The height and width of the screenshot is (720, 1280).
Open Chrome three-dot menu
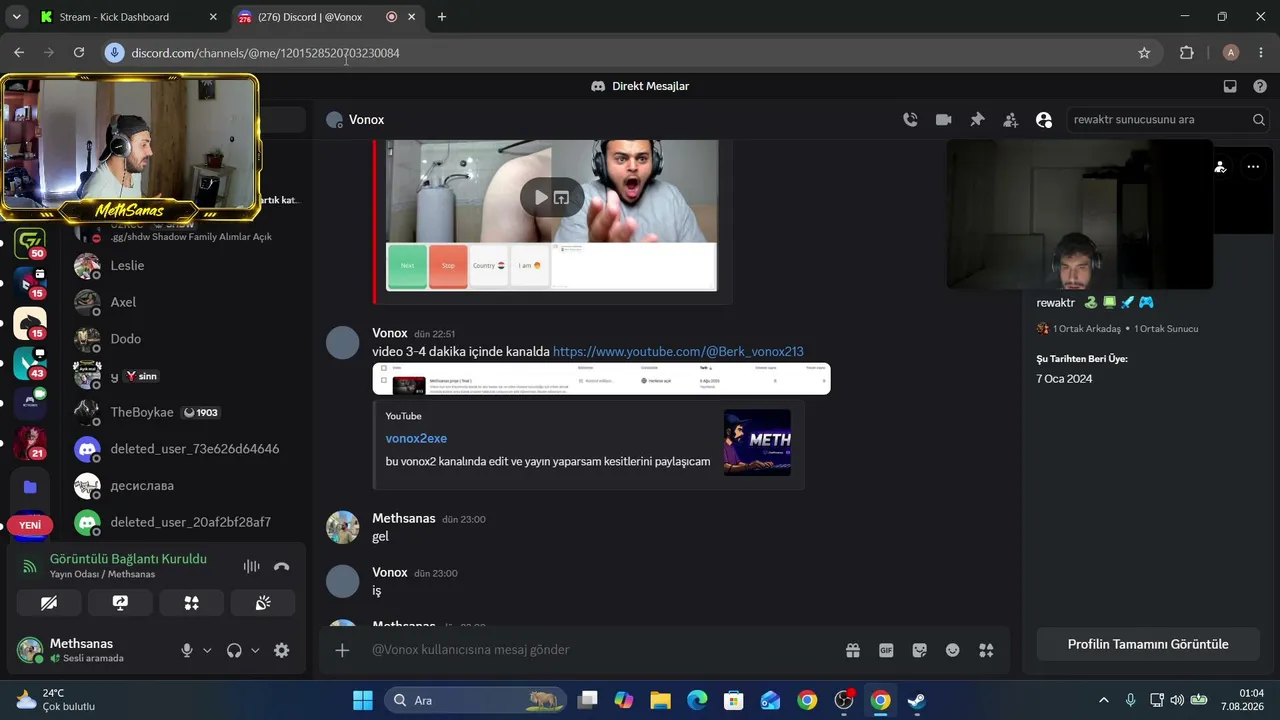click(x=1260, y=53)
